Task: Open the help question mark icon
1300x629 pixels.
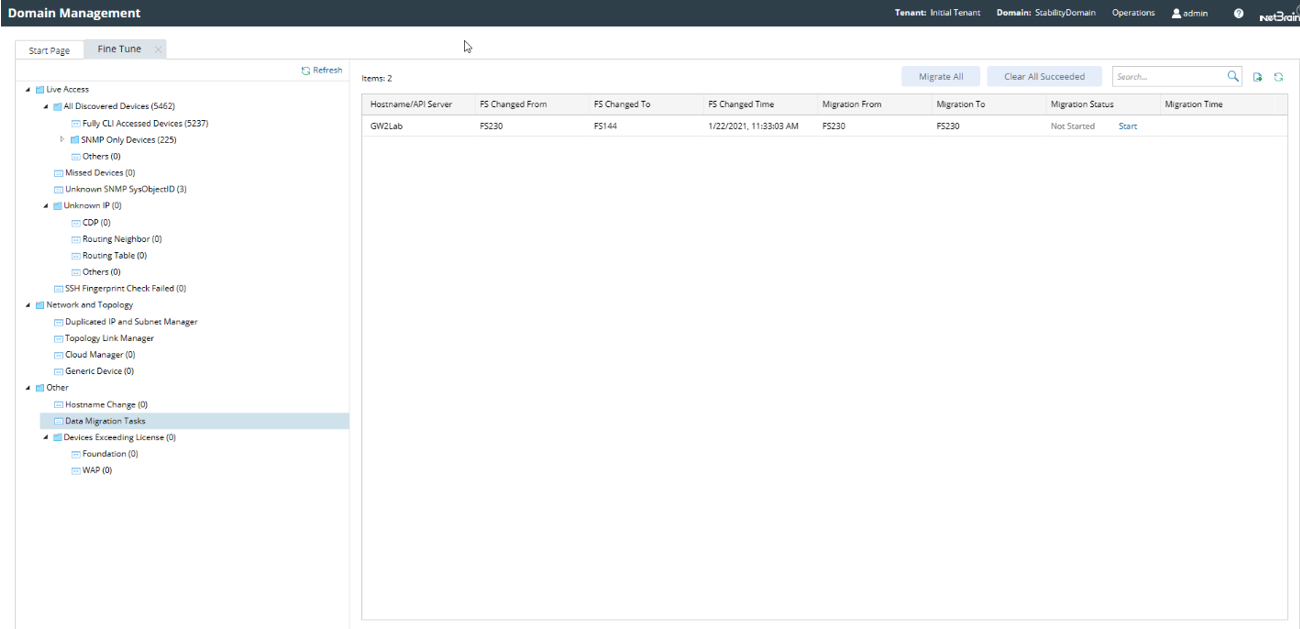Action: pos(1239,13)
